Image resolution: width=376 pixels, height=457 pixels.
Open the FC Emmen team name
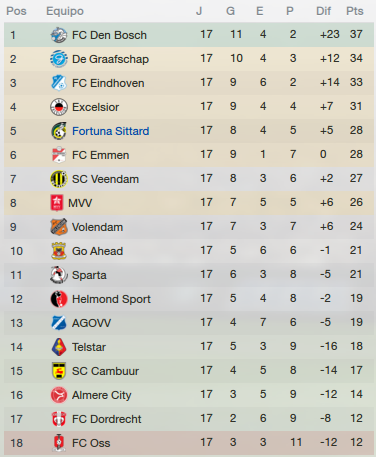[100, 155]
